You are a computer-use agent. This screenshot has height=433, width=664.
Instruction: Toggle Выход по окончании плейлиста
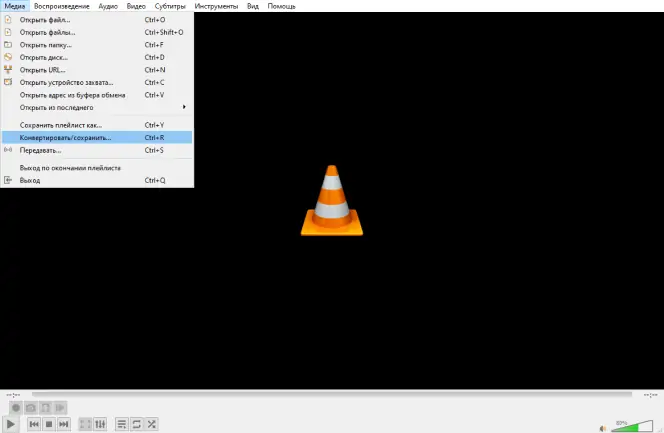click(x=97, y=168)
